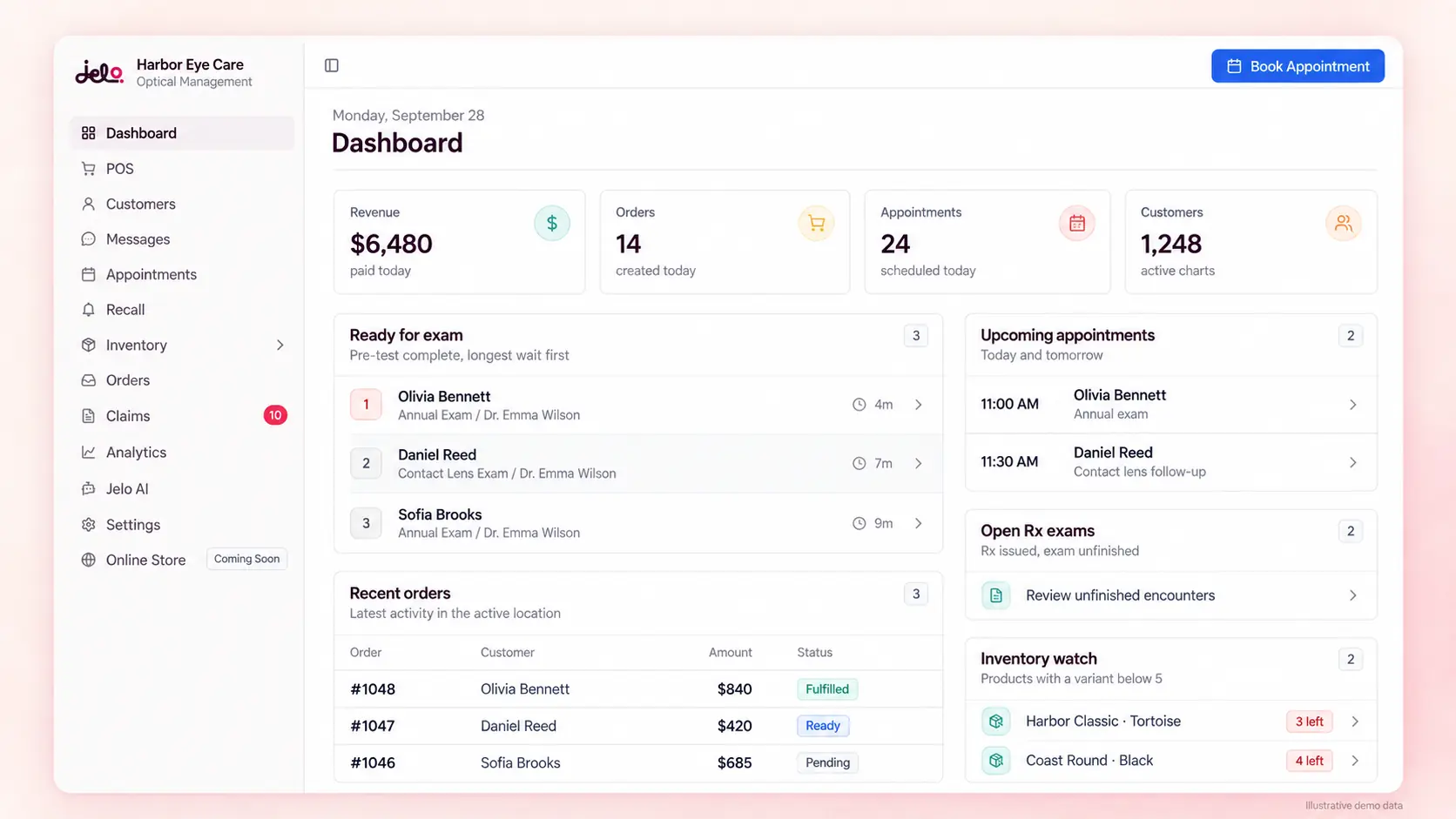The height and width of the screenshot is (819, 1456).
Task: Click the Orders cart icon
Action: click(x=816, y=224)
